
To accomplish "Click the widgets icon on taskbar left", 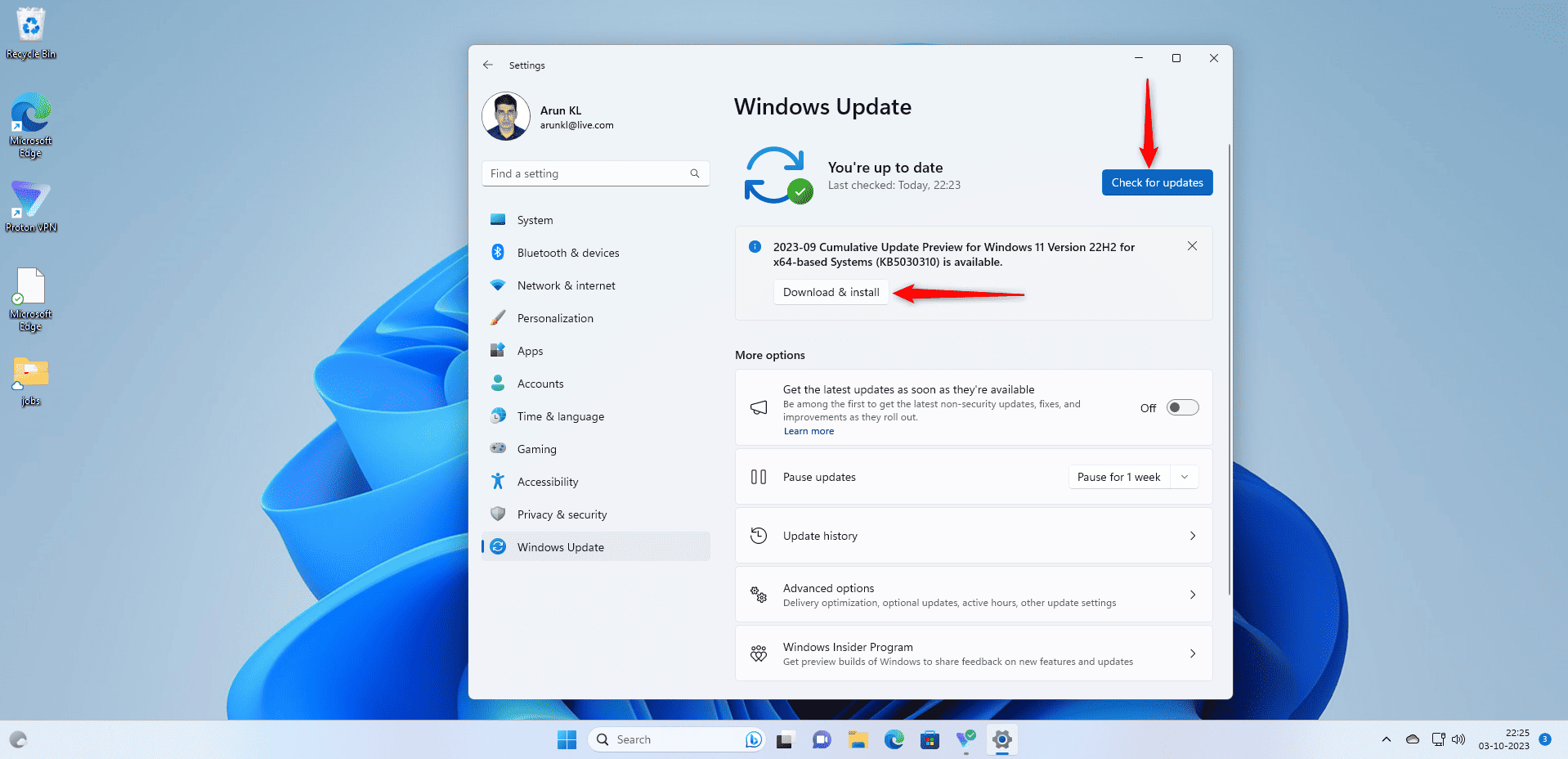I will tap(18, 739).
